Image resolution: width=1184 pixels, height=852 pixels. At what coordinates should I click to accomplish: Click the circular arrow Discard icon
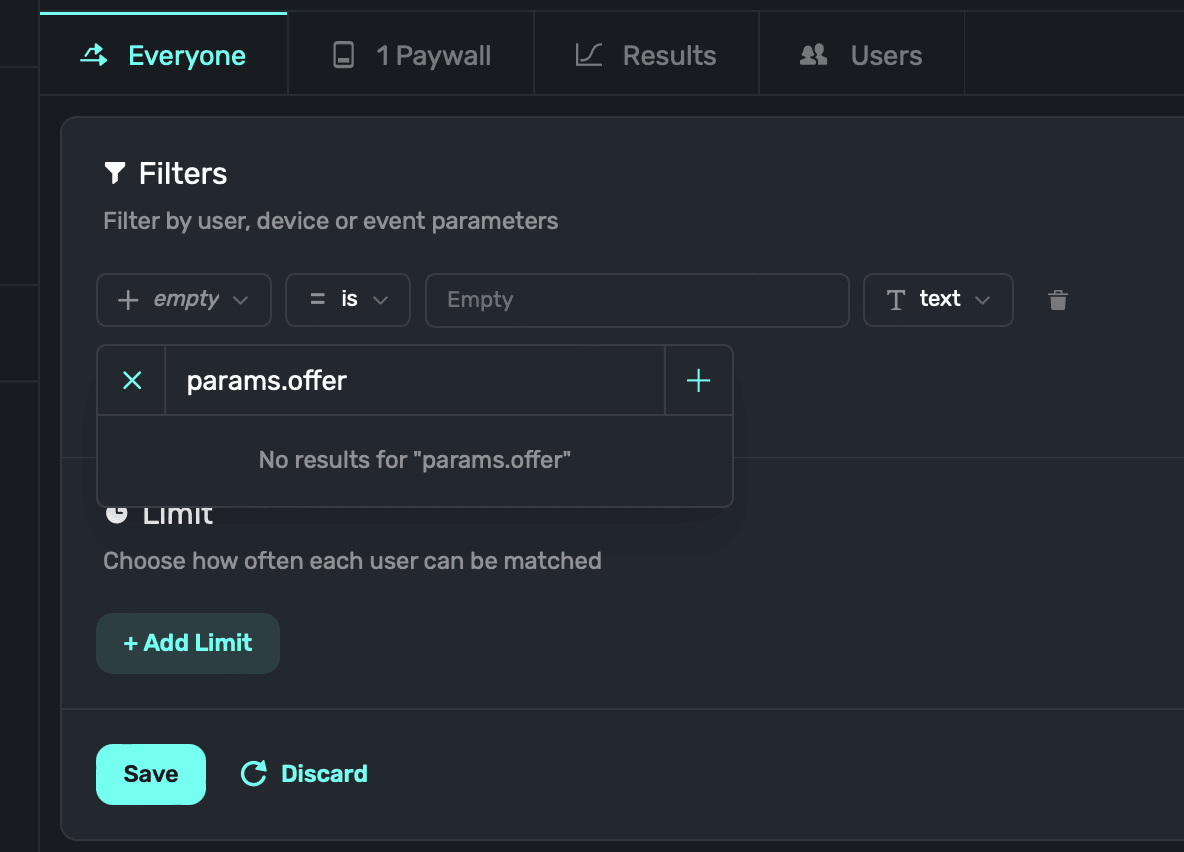tap(254, 773)
